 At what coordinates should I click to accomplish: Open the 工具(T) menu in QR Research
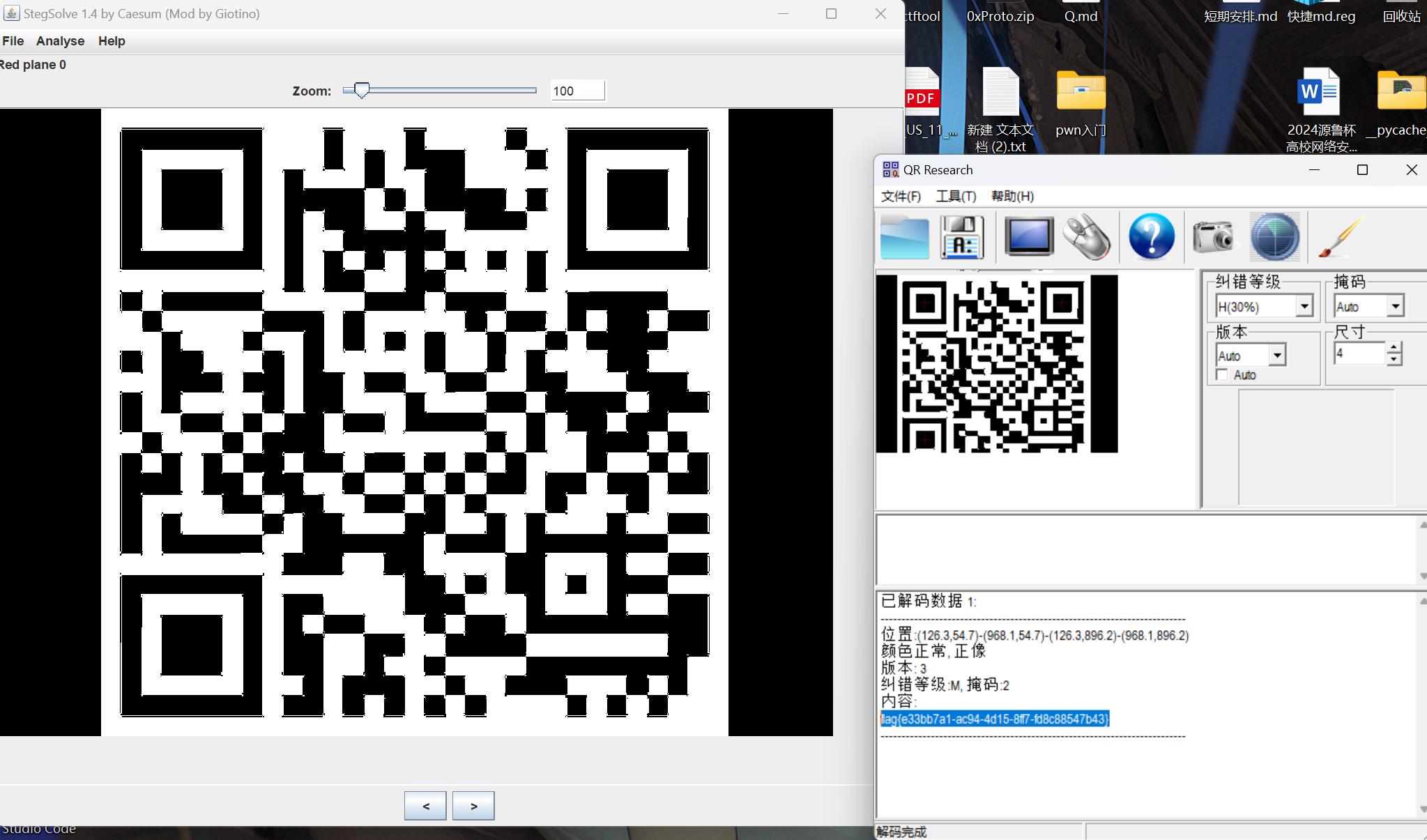(956, 197)
